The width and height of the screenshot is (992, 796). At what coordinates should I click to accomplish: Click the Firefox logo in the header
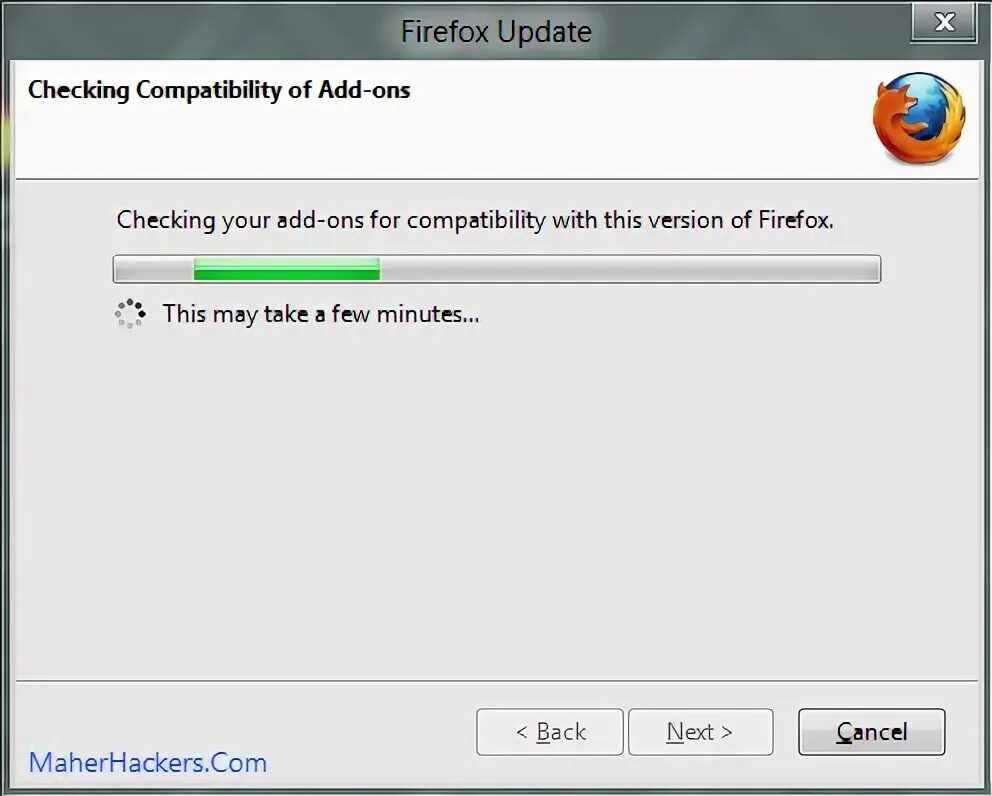(x=919, y=118)
